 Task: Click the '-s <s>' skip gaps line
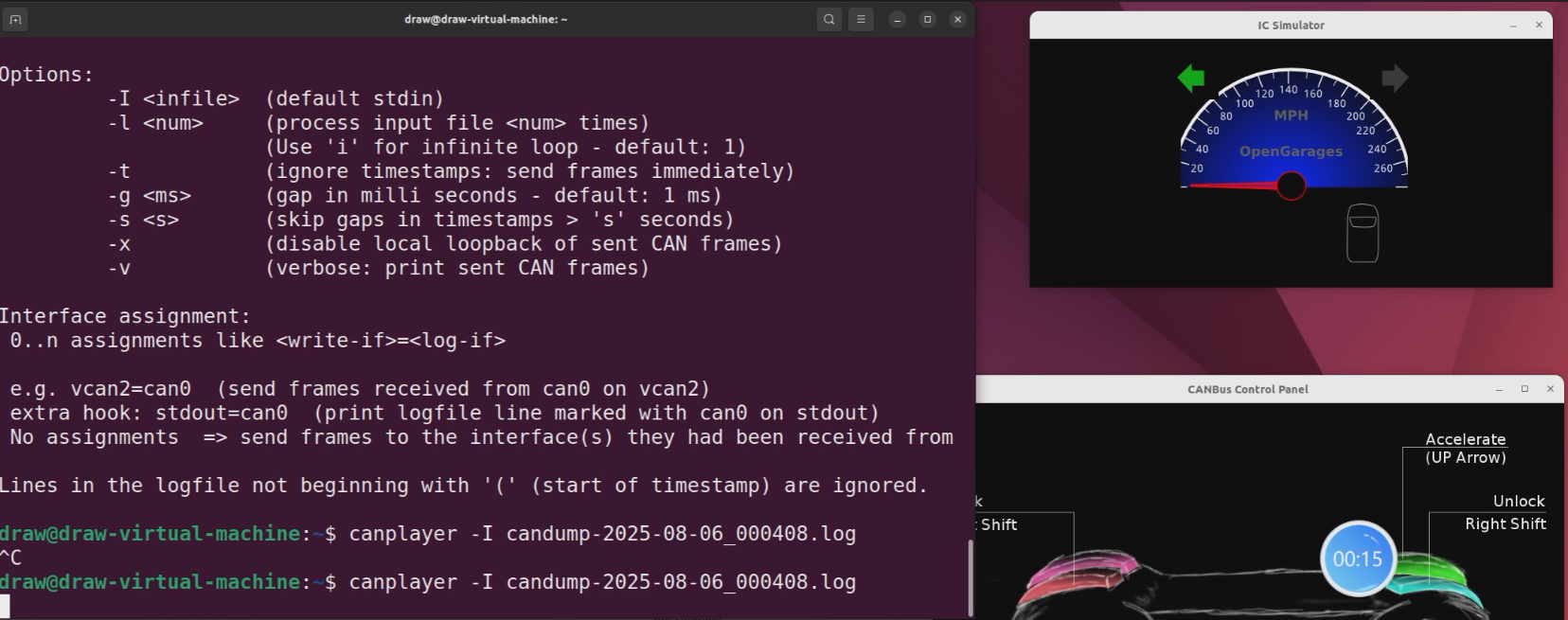[x=420, y=220]
